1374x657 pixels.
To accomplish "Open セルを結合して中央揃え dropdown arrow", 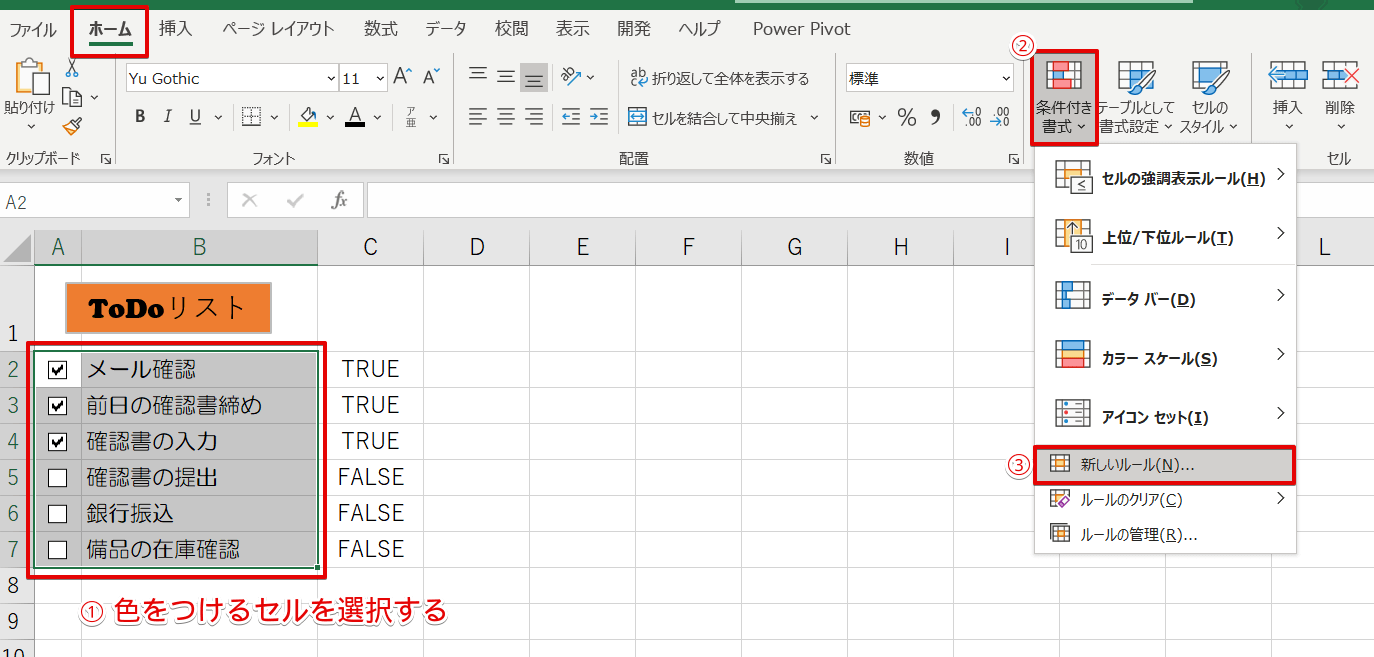I will (814, 118).
